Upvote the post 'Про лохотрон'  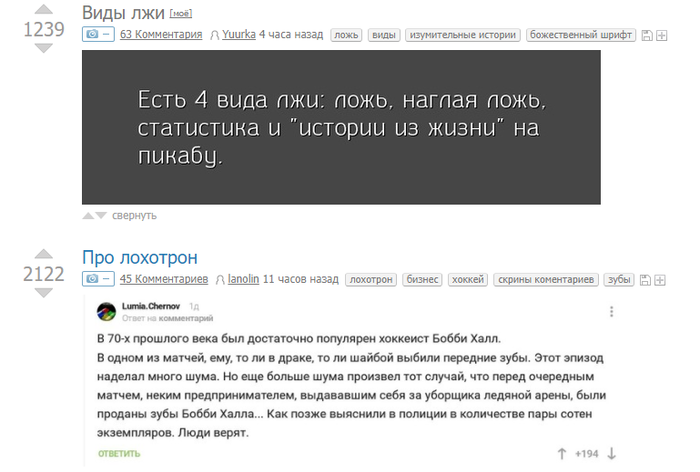(x=43, y=254)
